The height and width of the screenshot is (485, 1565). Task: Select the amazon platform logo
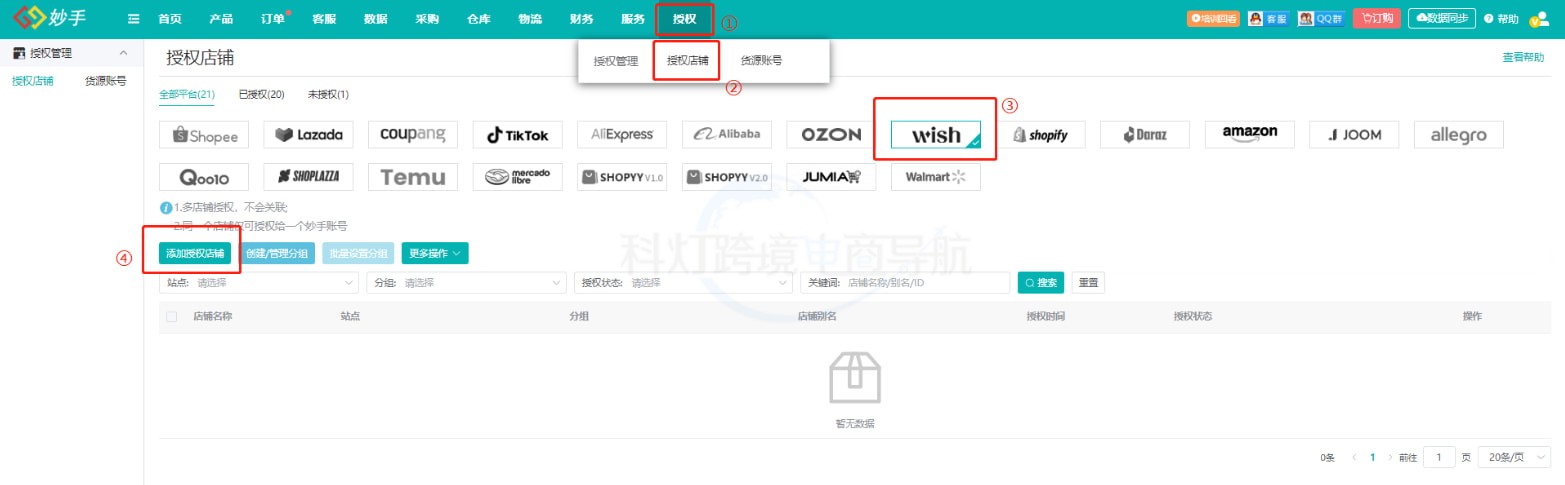(1249, 134)
